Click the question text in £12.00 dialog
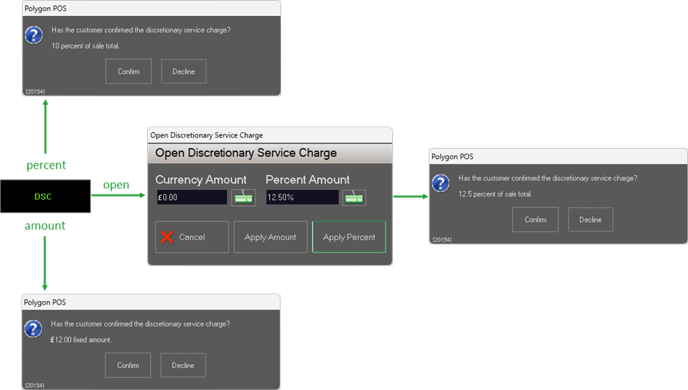688x390 pixels. tap(140, 324)
